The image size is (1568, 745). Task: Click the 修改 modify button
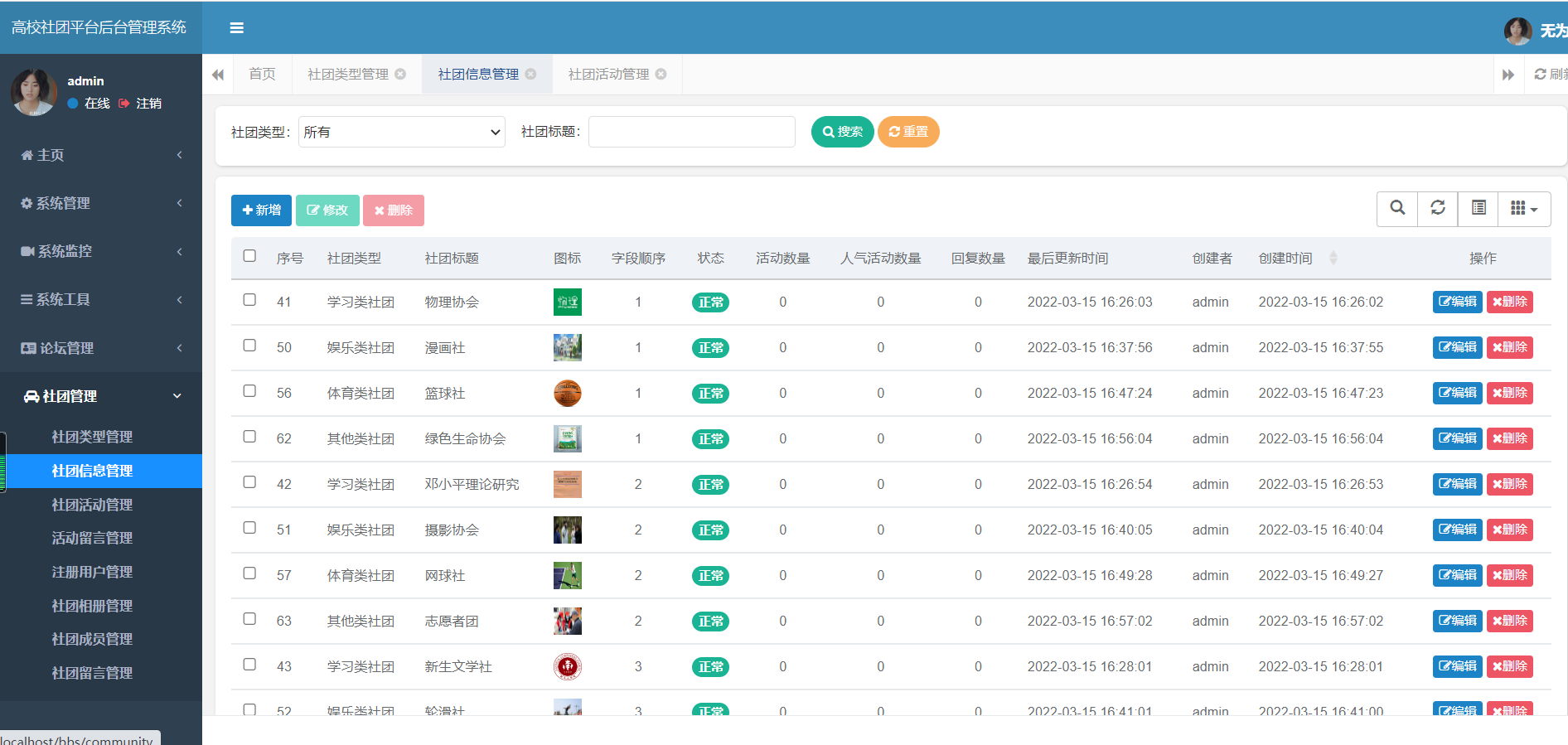(x=327, y=210)
